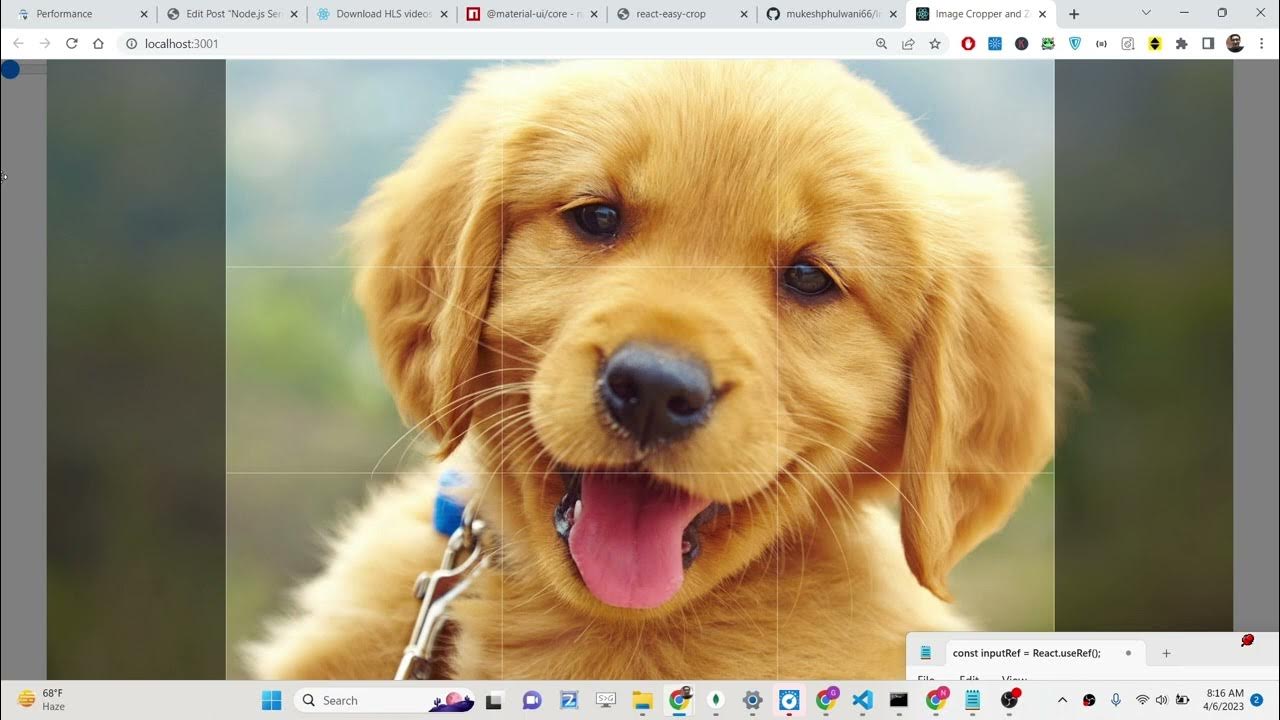
Task: Toggle the Chrome side panel
Action: (1208, 44)
